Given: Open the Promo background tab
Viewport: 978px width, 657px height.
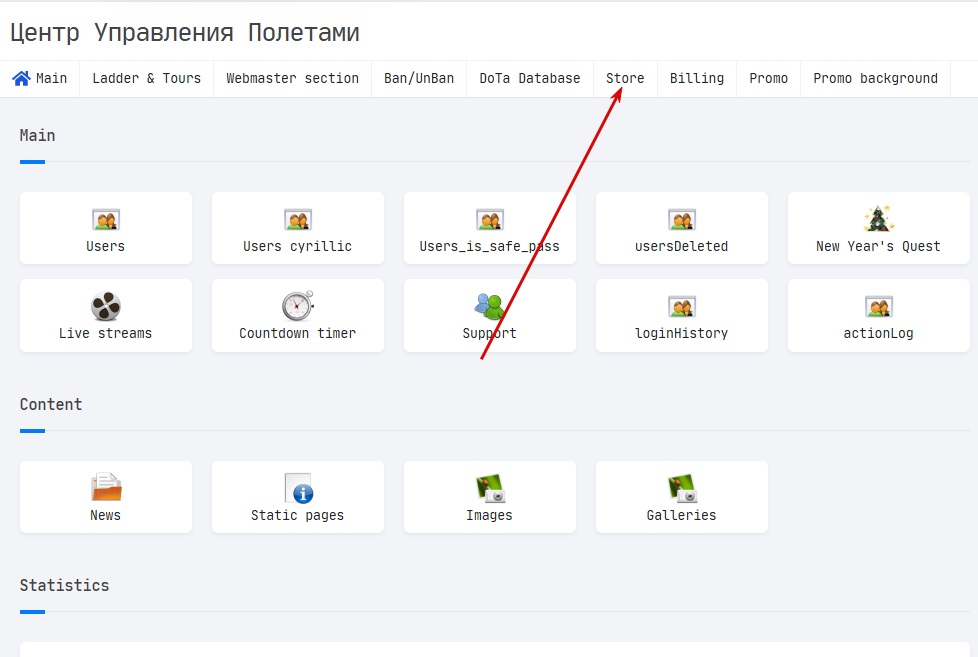Looking at the screenshot, I should [x=875, y=79].
